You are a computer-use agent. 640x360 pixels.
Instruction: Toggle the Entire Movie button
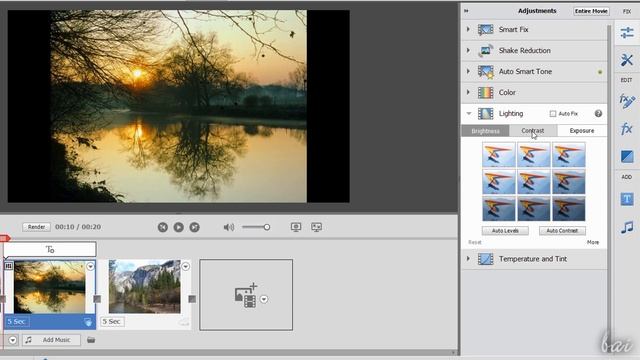click(x=591, y=11)
